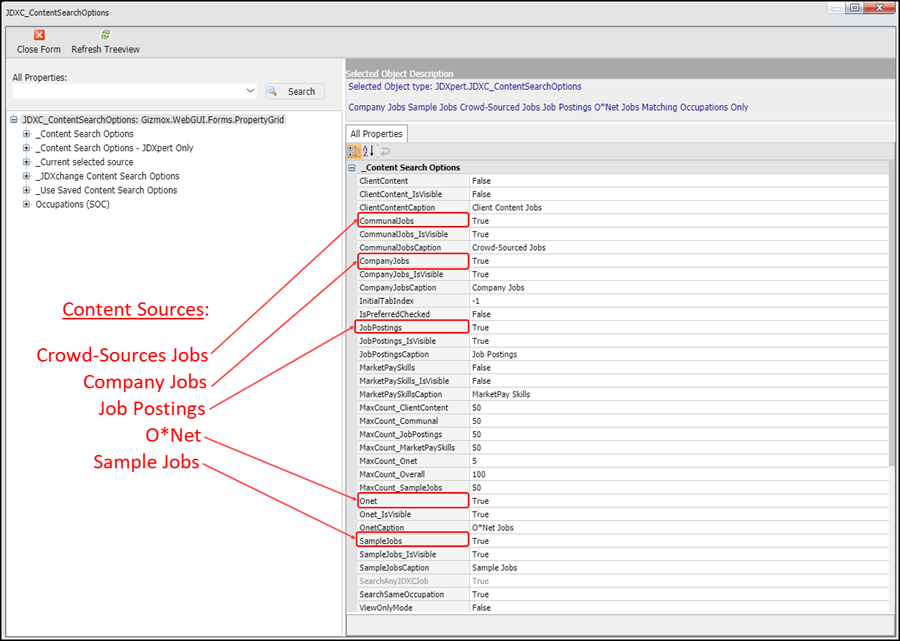The width and height of the screenshot is (900, 641).
Task: Click the 'Selected Object type' description text
Action: pos(464,87)
